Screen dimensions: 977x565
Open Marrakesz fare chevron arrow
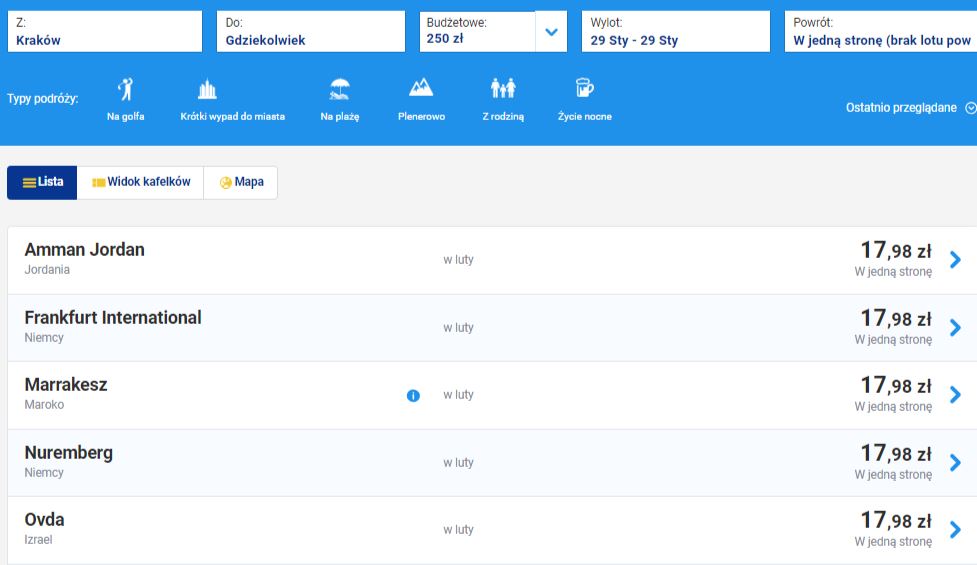click(x=955, y=395)
